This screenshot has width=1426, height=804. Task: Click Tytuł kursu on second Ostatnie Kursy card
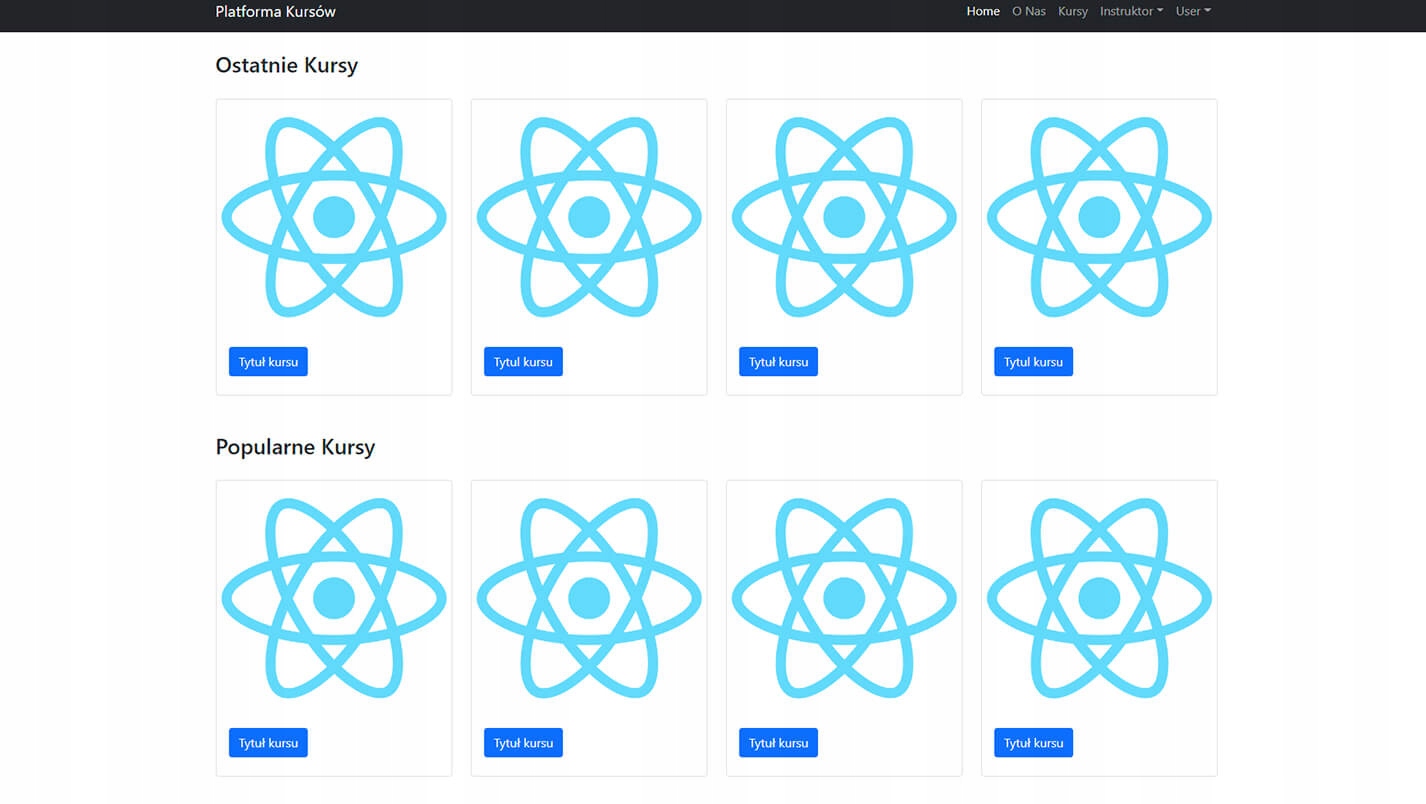523,362
